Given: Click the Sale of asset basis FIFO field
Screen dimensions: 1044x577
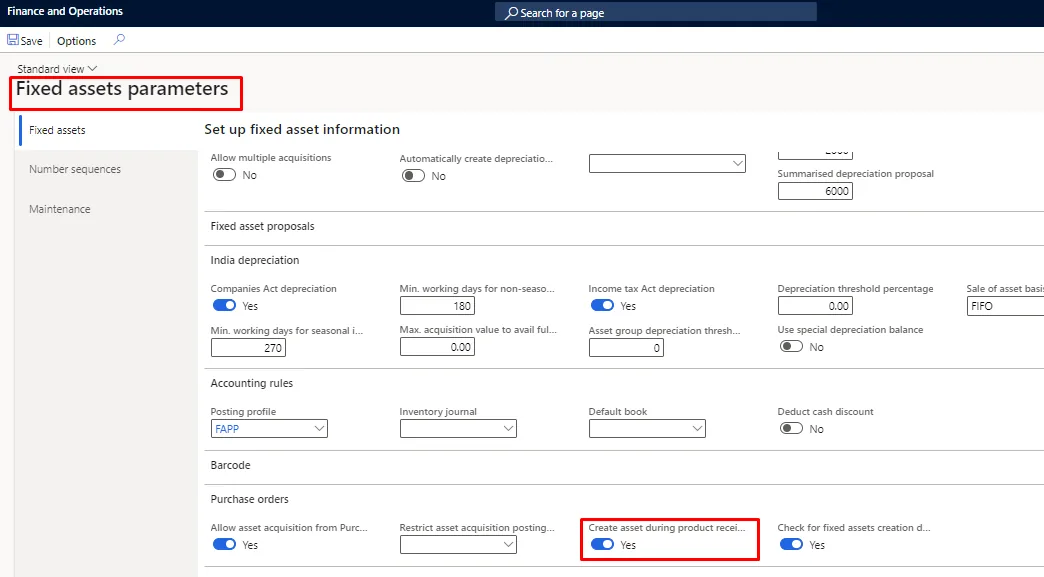Looking at the screenshot, I should (x=1005, y=306).
